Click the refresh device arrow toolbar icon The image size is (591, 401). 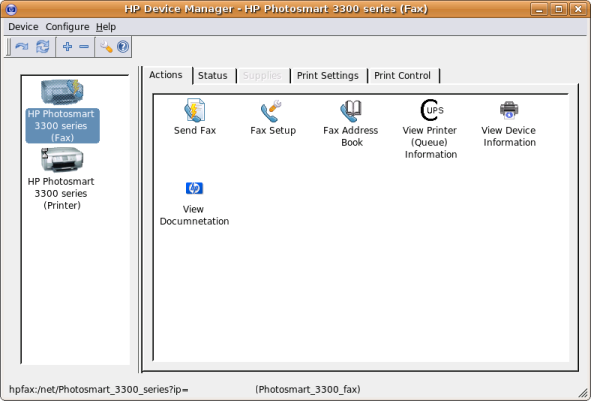tap(22, 47)
